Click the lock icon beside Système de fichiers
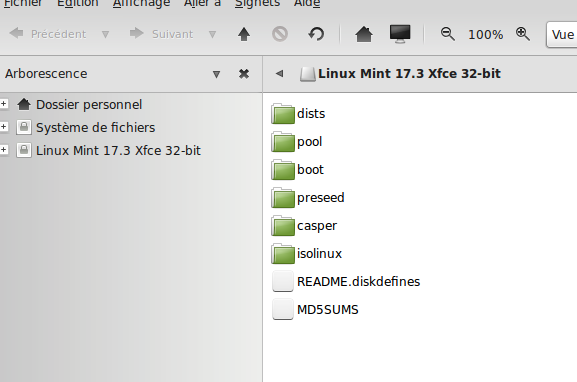 pos(24,127)
